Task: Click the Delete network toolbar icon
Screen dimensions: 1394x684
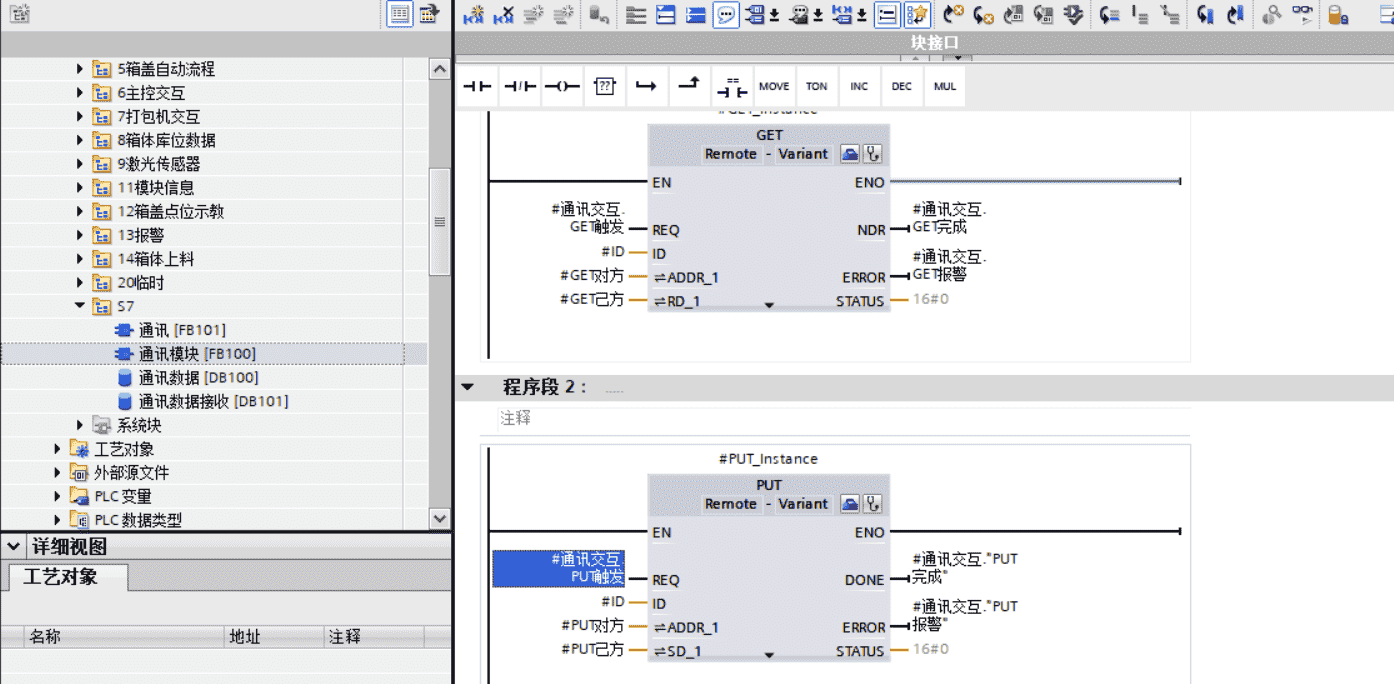Action: pyautogui.click(x=503, y=15)
